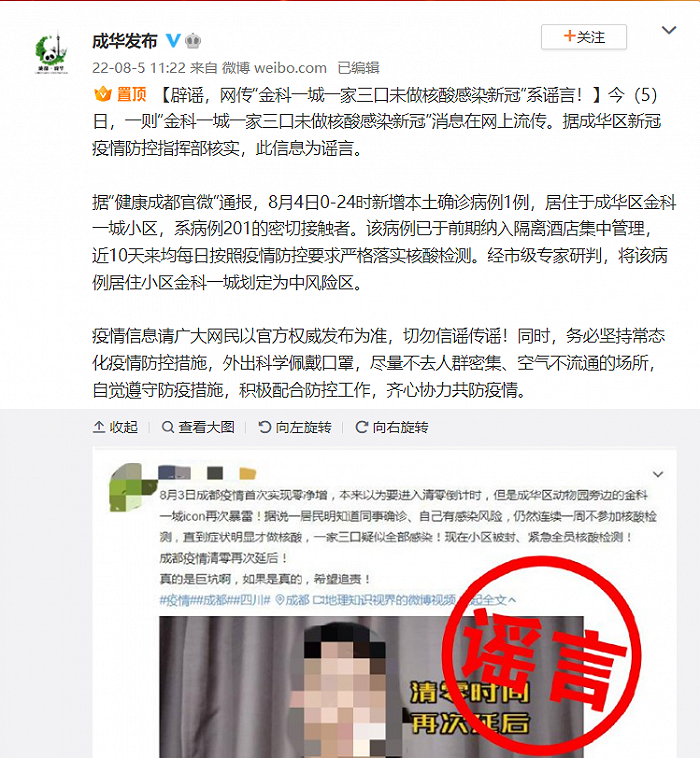Rotate the image left with 向左旋转

click(x=294, y=427)
